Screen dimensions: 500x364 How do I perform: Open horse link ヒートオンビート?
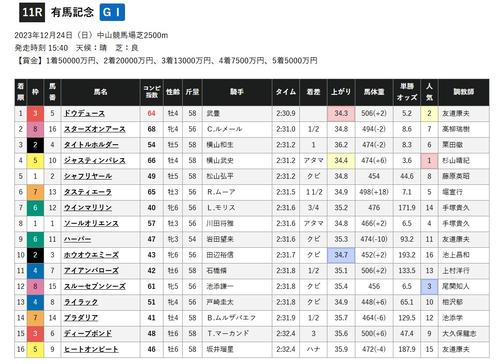coord(91,349)
